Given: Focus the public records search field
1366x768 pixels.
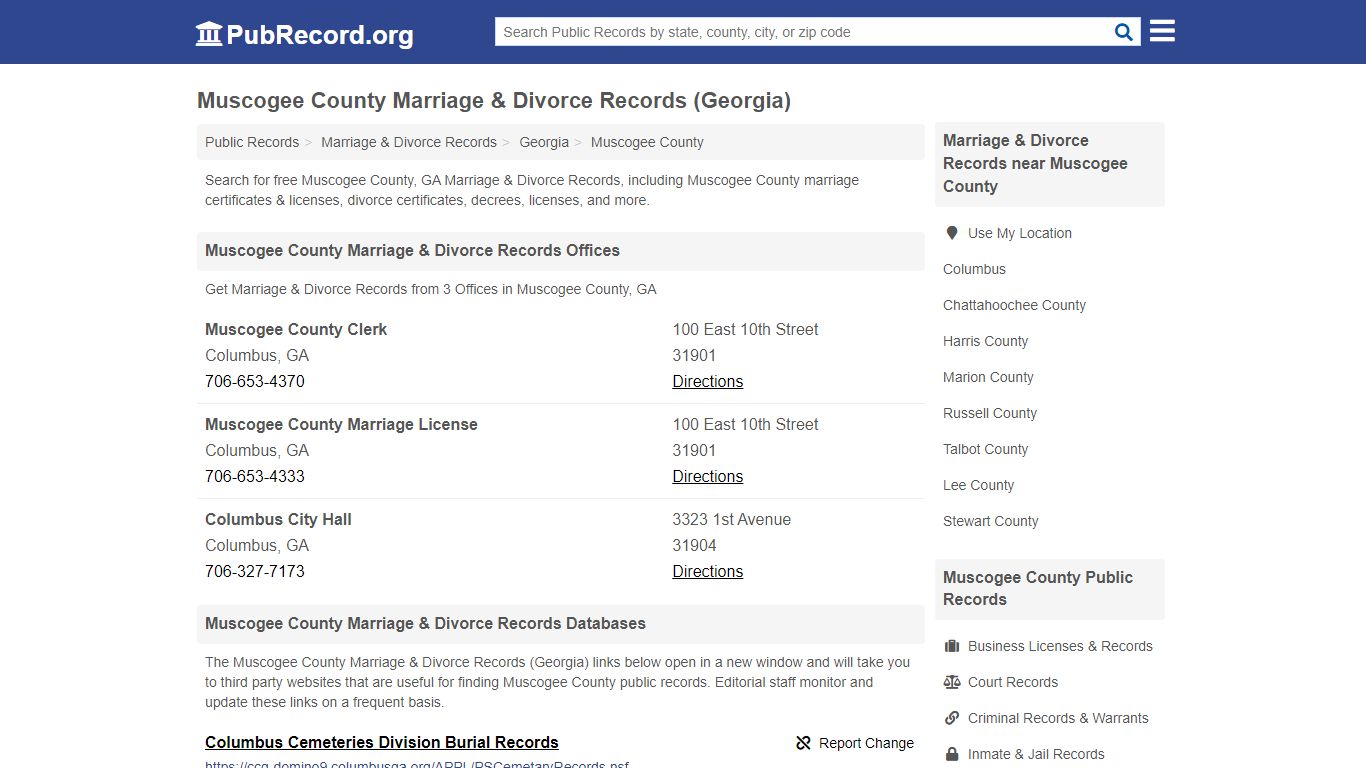Looking at the screenshot, I should (x=802, y=32).
